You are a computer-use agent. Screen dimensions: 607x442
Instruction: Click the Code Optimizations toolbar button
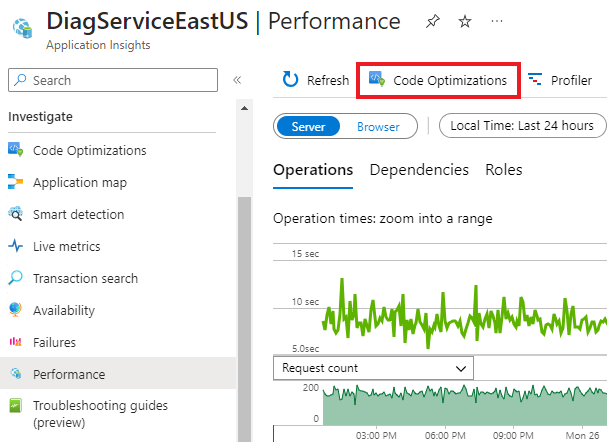438,80
